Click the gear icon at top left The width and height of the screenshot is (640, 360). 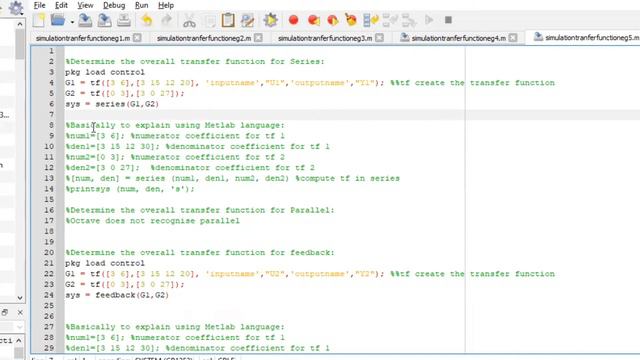pos(16,8)
